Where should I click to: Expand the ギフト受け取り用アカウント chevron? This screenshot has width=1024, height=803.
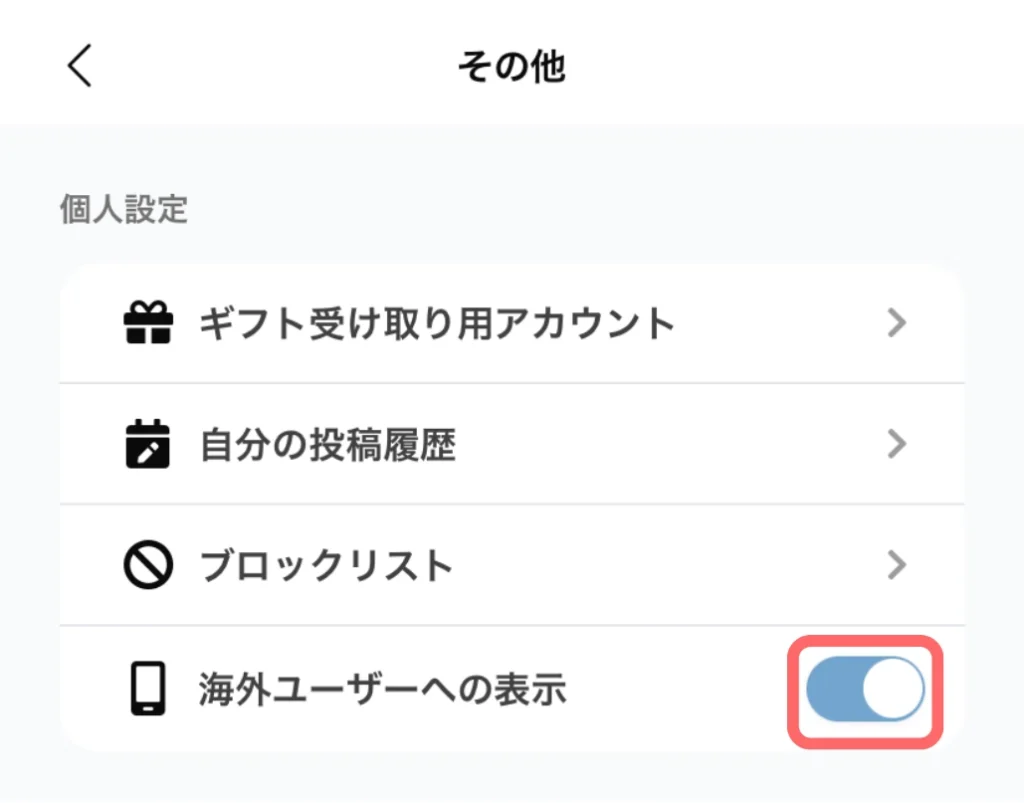pos(897,323)
